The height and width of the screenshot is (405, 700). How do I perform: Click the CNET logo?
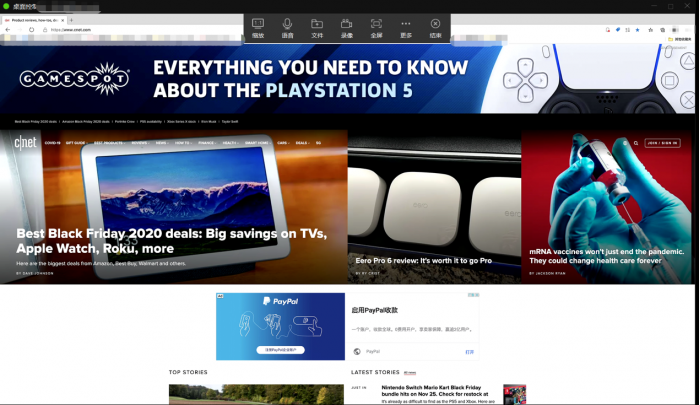[25, 142]
